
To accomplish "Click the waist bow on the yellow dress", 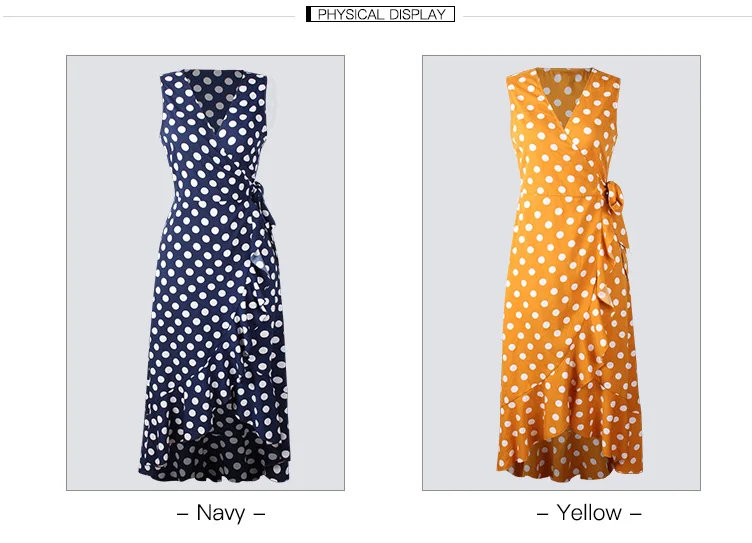I will [615, 198].
